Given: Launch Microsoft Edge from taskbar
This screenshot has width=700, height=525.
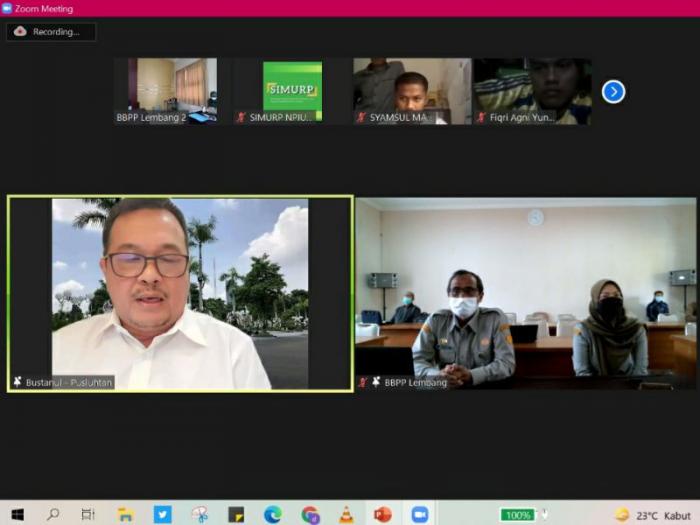Looking at the screenshot, I should tap(272, 514).
